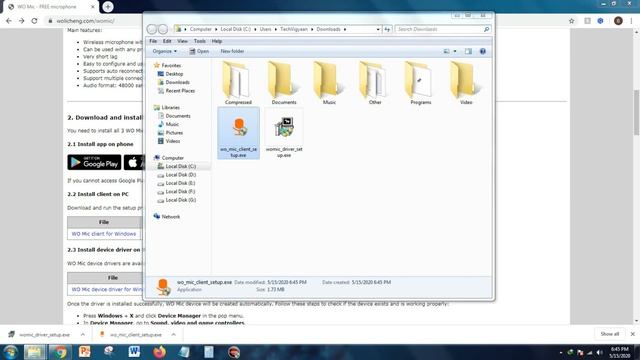Open the File menu

(153, 41)
